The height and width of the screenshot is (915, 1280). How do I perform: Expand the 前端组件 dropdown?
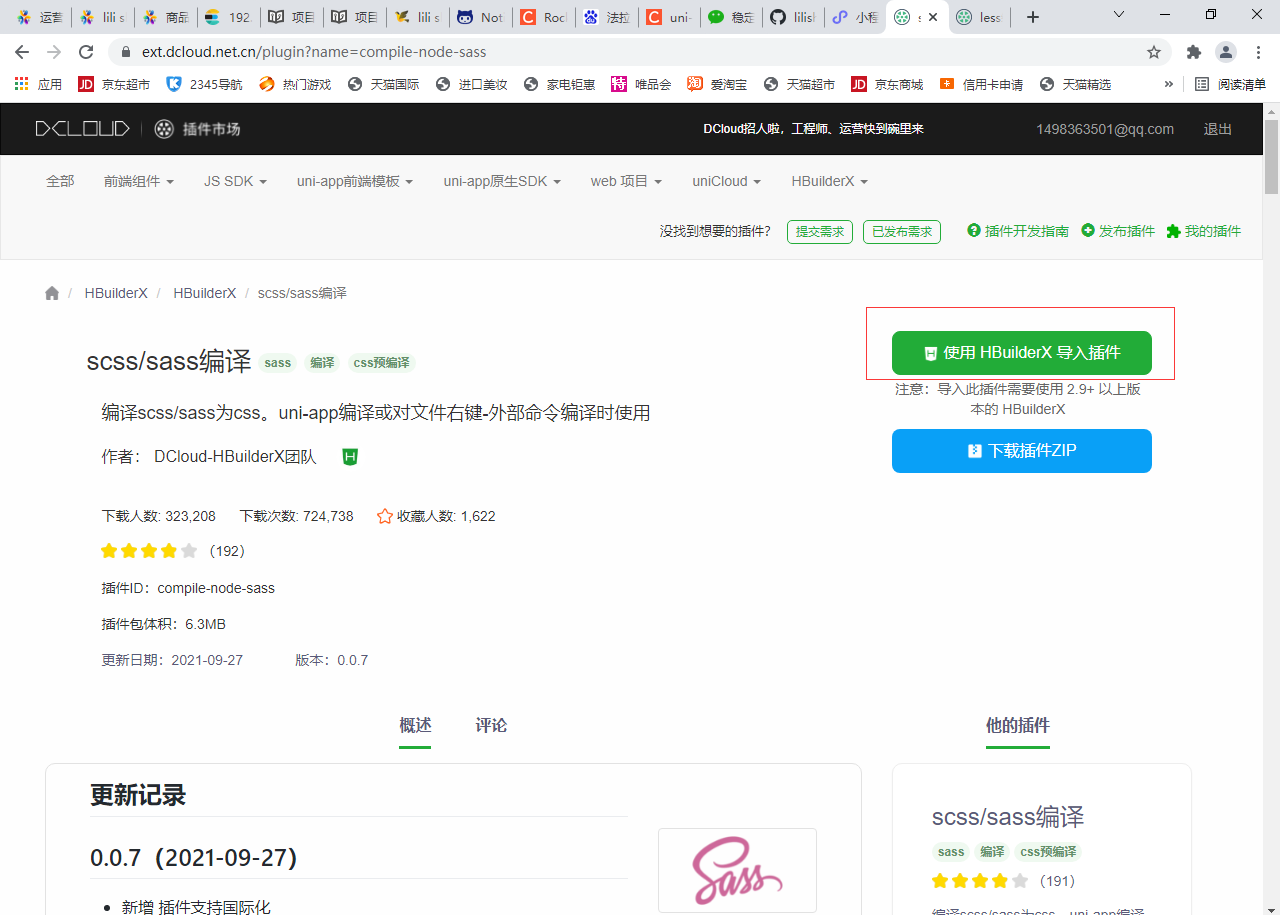click(x=139, y=181)
